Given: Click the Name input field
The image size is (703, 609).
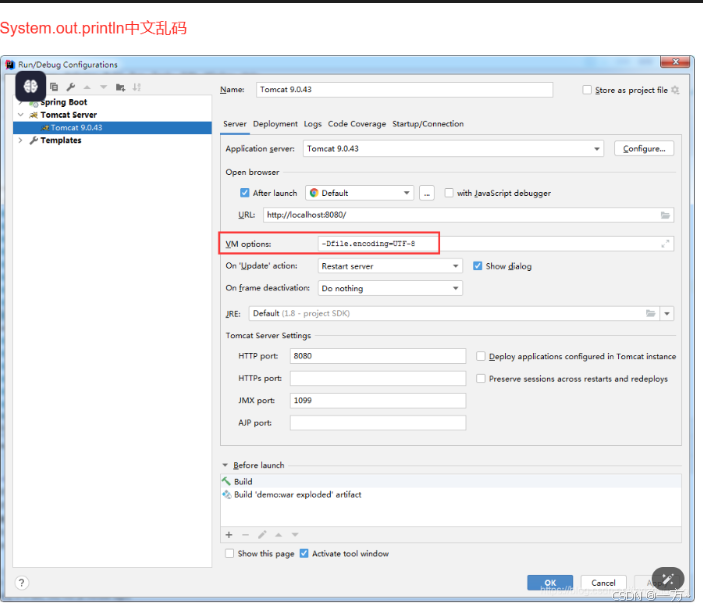Looking at the screenshot, I should click(x=404, y=90).
